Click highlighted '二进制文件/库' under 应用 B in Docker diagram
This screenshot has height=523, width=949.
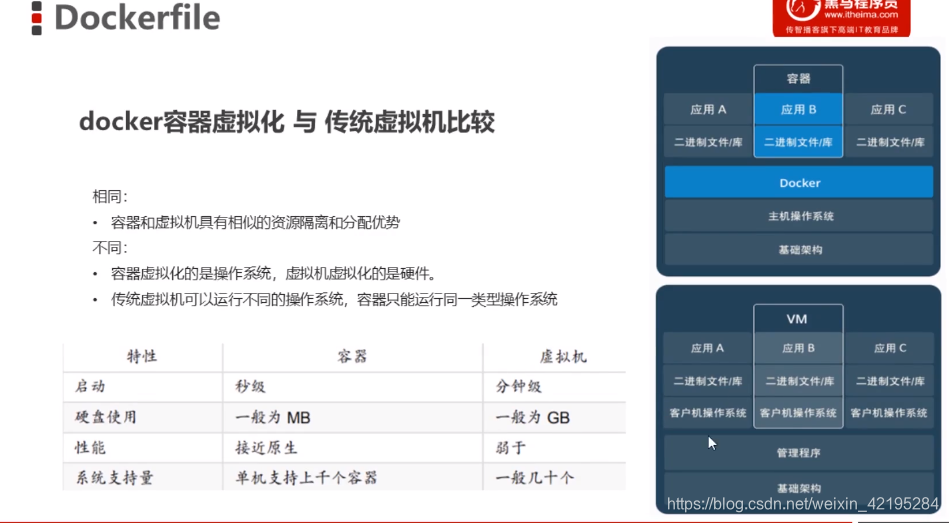click(798, 142)
